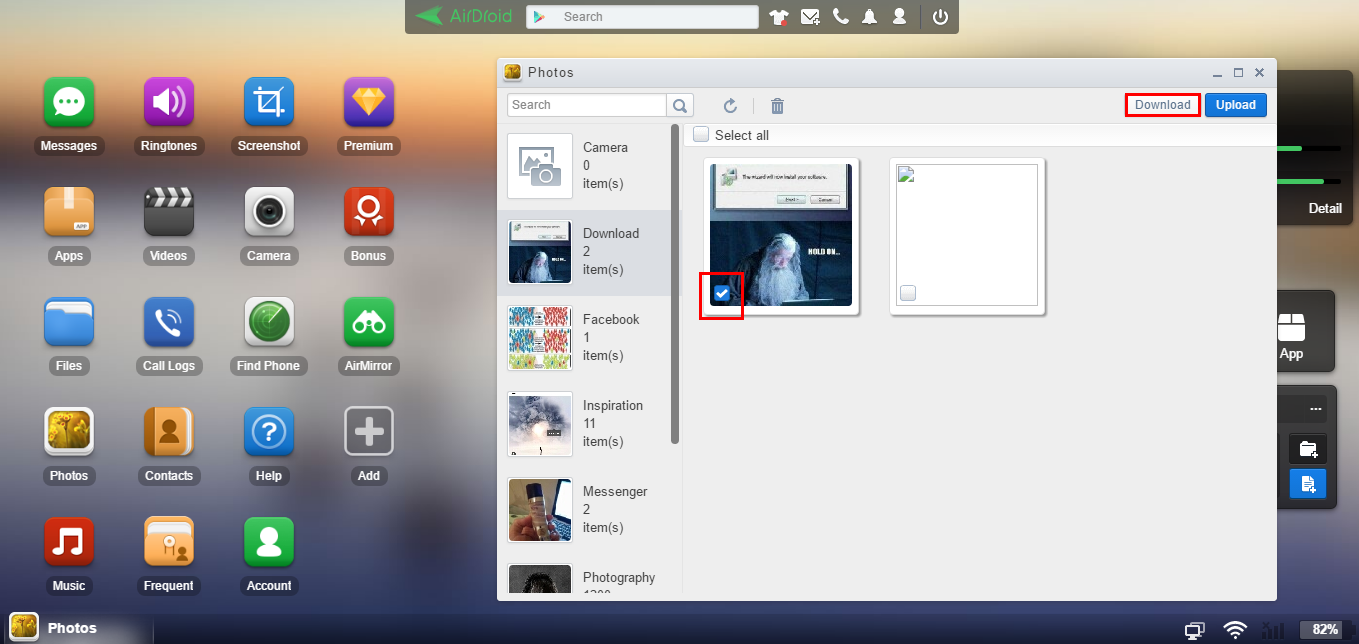Click the AirDroid logo
This screenshot has height=644, width=1359.
(x=464, y=16)
